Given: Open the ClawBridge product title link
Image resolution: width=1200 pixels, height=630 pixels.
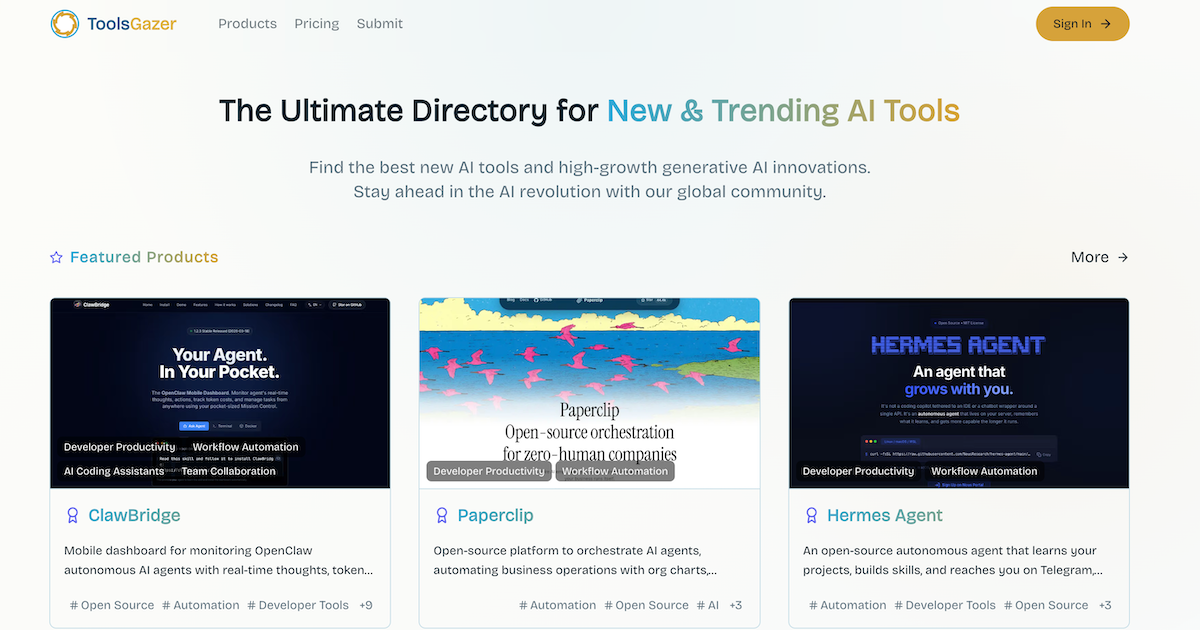Looking at the screenshot, I should click(134, 516).
